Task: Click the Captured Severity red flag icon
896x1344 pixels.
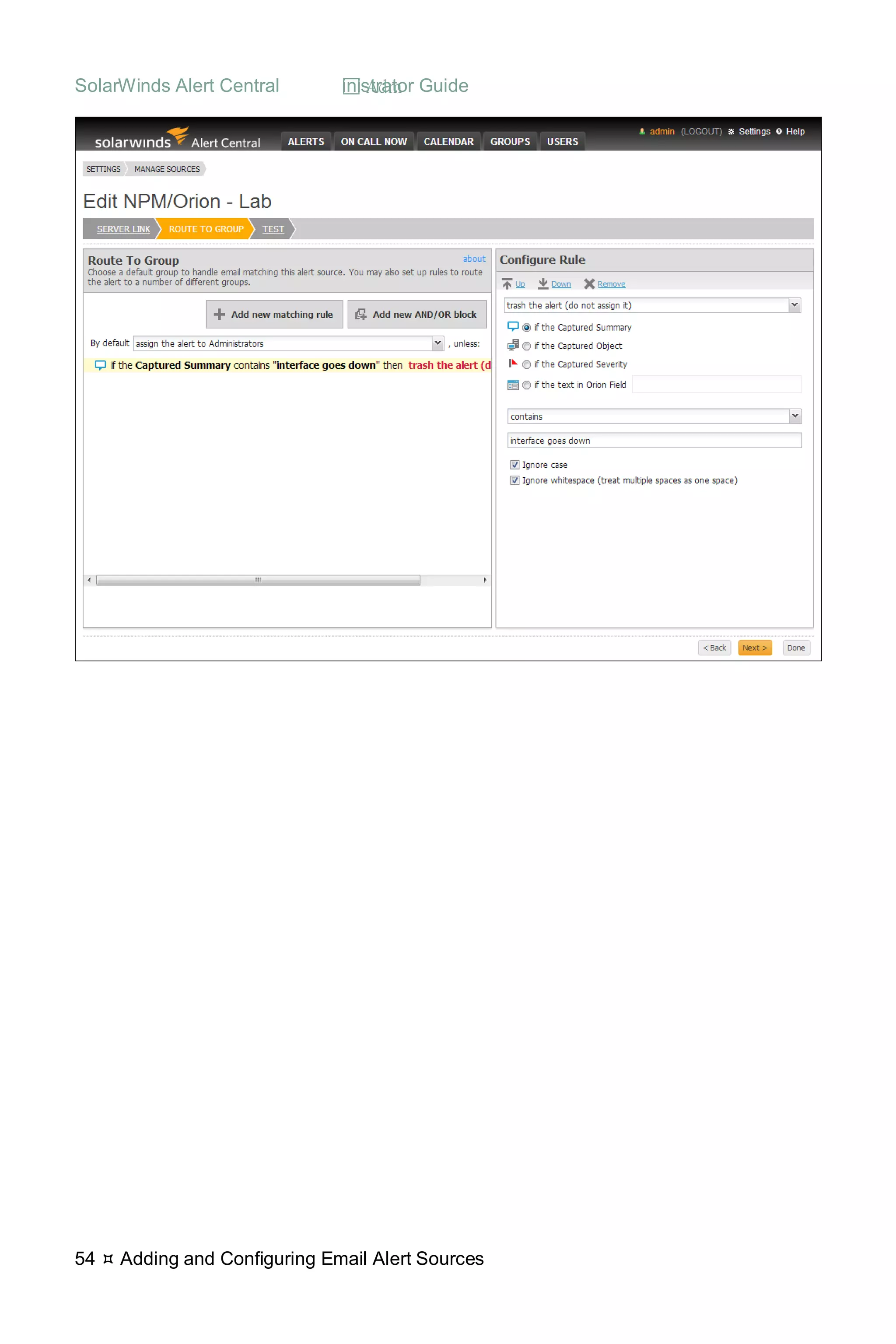Action: click(513, 364)
